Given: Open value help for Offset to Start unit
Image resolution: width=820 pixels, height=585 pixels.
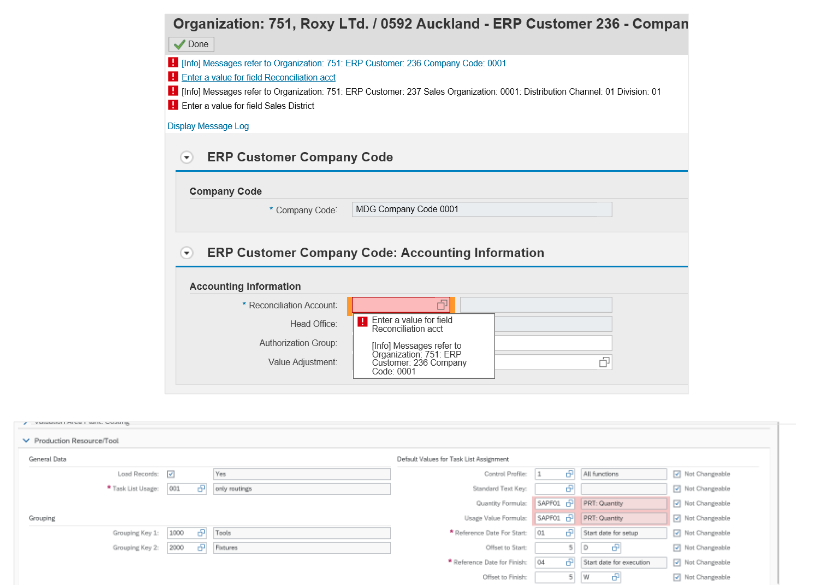Looking at the screenshot, I should [x=616, y=547].
